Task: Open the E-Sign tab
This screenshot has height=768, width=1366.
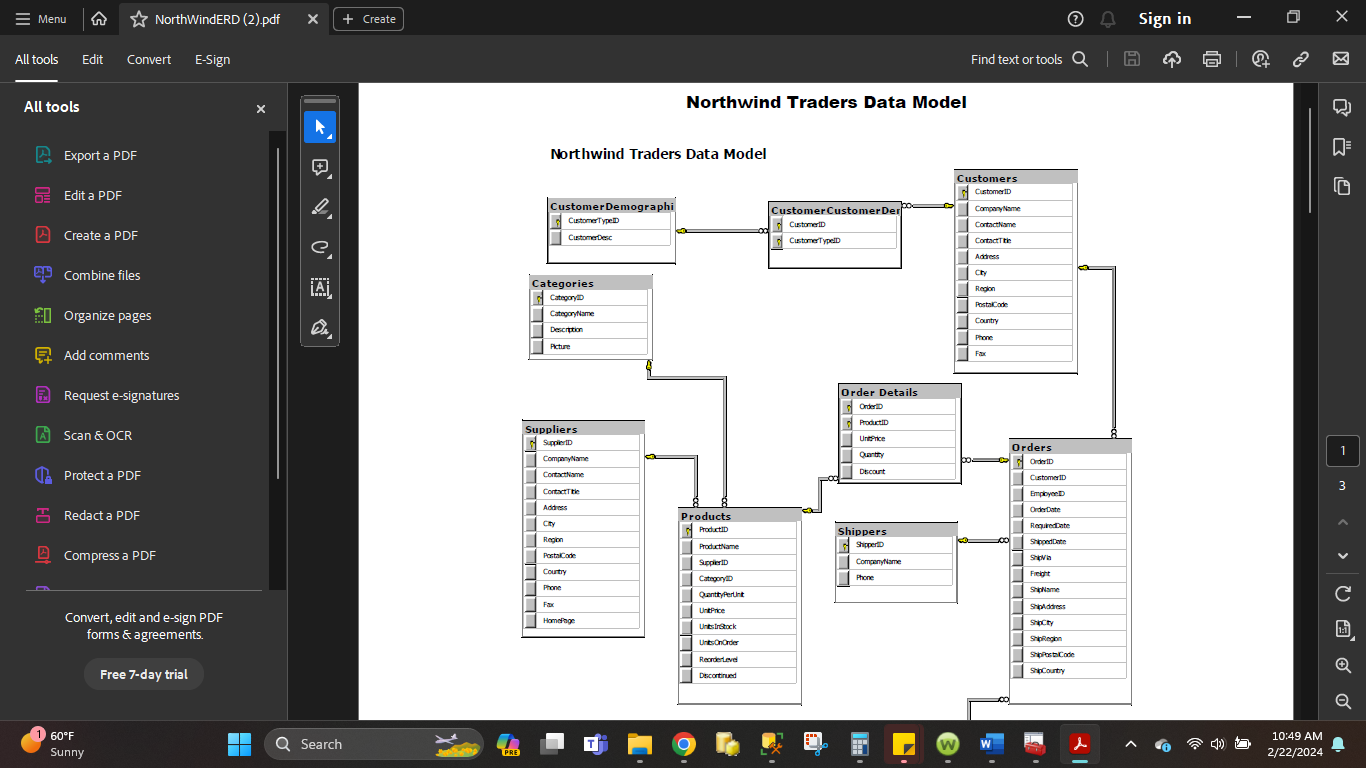Action: 212,59
